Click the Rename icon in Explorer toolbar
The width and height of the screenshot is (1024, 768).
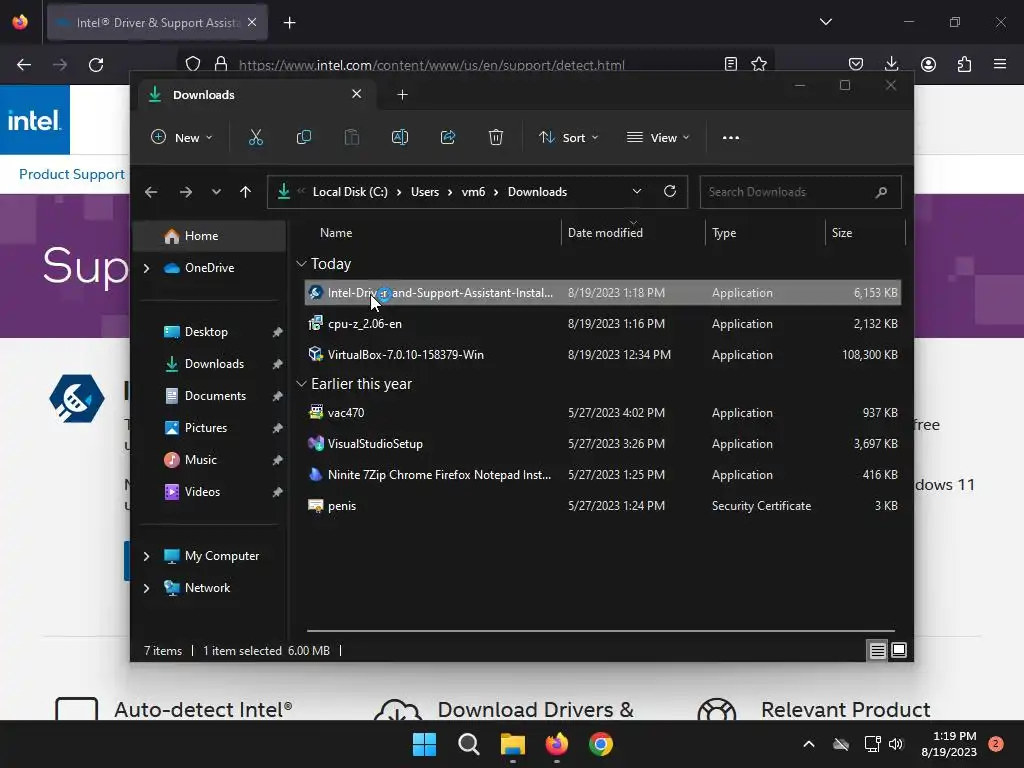(400, 137)
